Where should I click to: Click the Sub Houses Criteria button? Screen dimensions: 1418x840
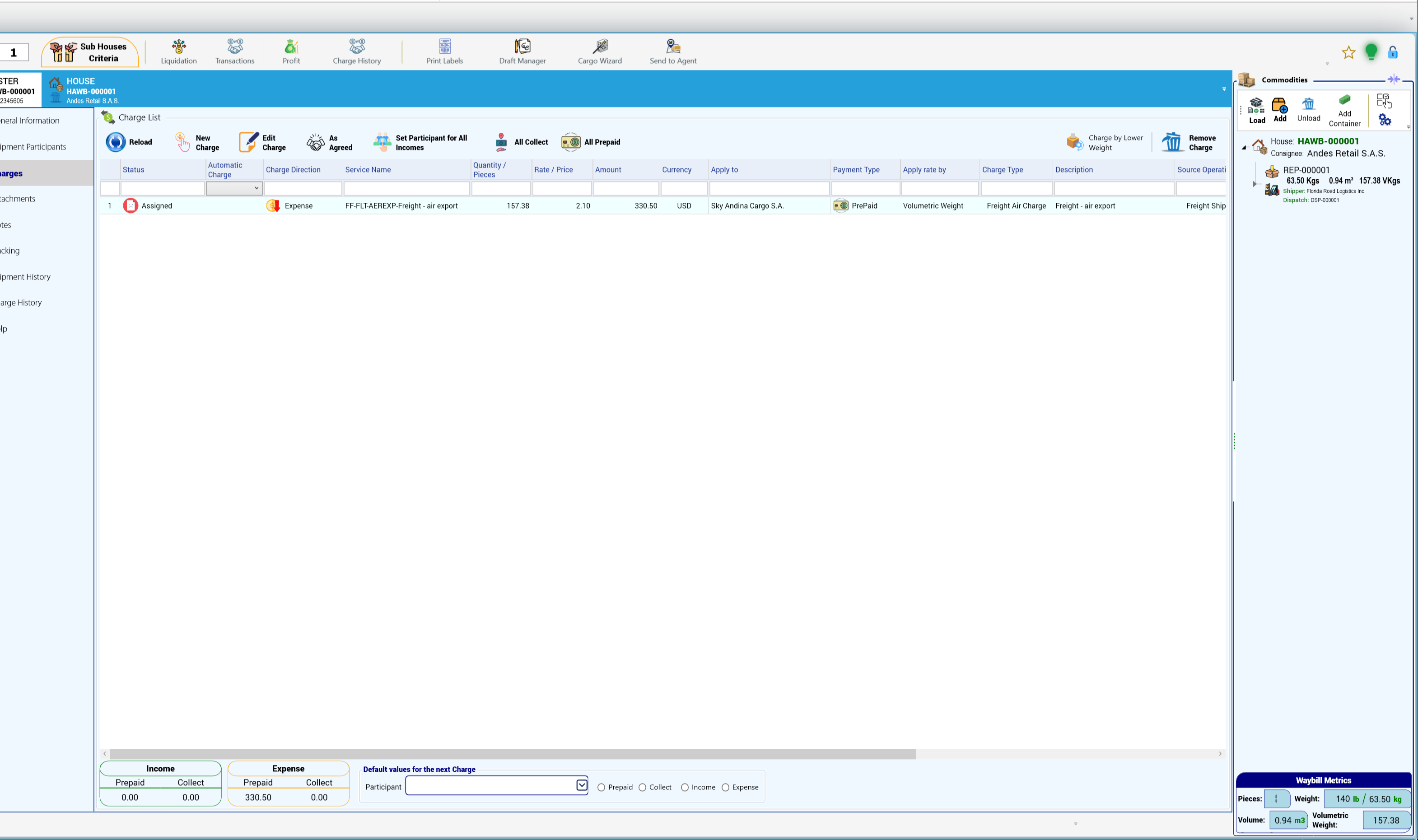90,52
